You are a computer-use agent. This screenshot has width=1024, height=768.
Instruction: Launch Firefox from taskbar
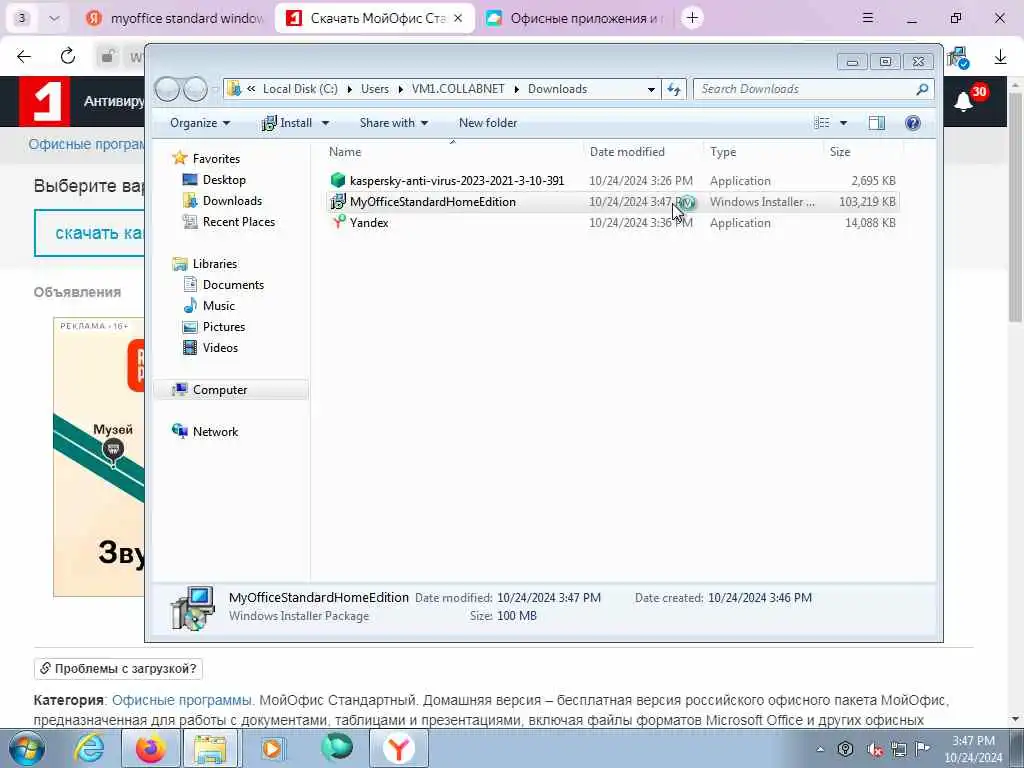click(x=150, y=748)
